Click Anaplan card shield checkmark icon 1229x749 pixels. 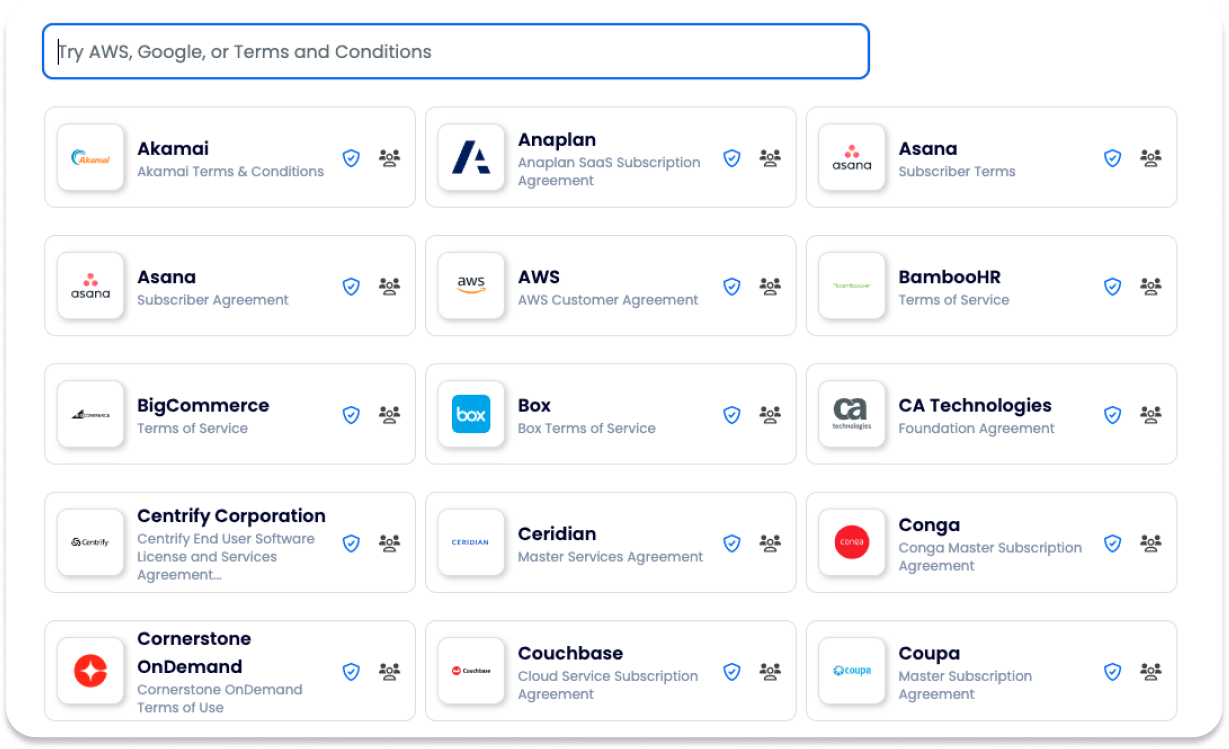[732, 158]
